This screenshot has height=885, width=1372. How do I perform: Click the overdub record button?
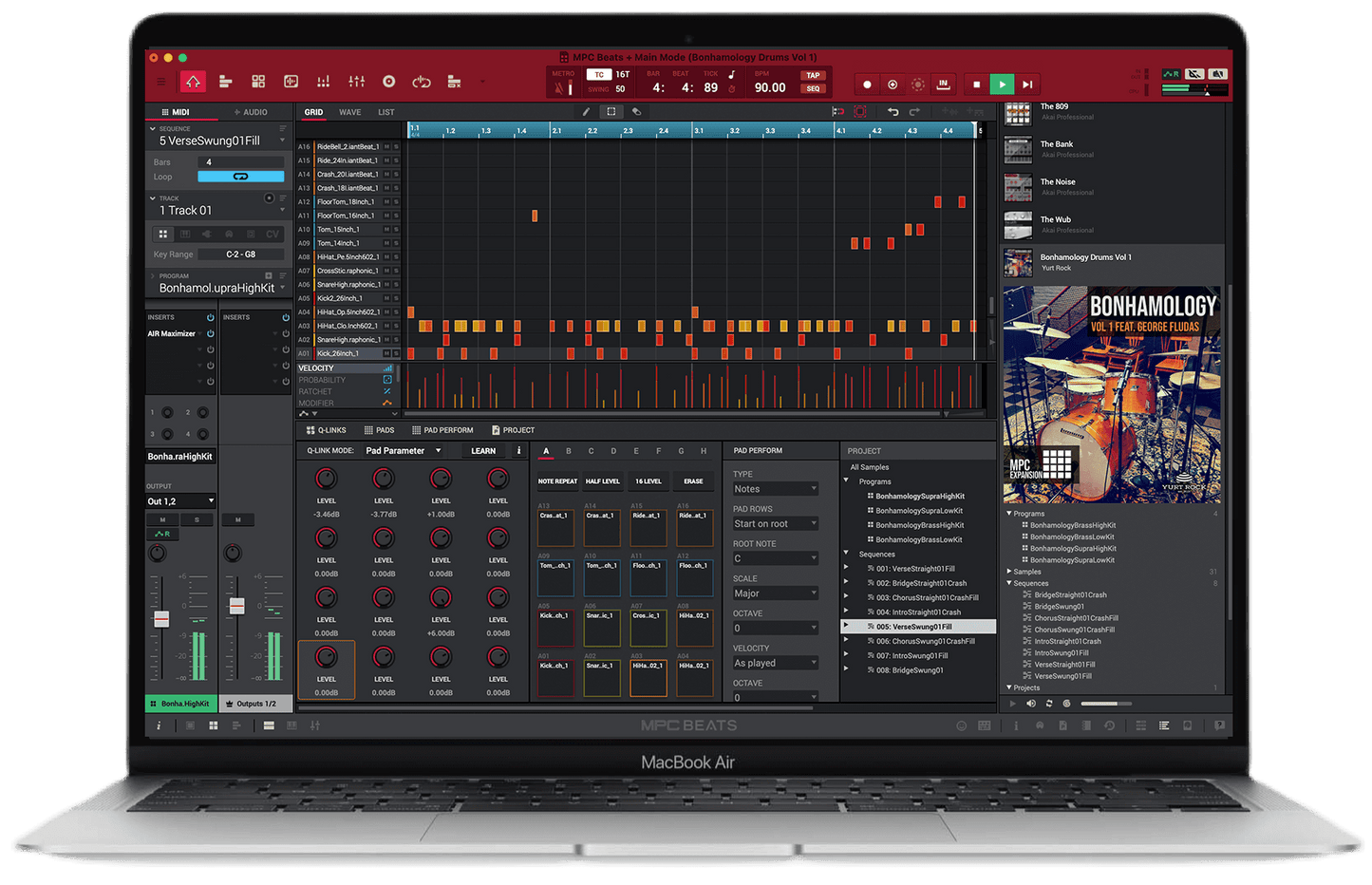tap(893, 85)
